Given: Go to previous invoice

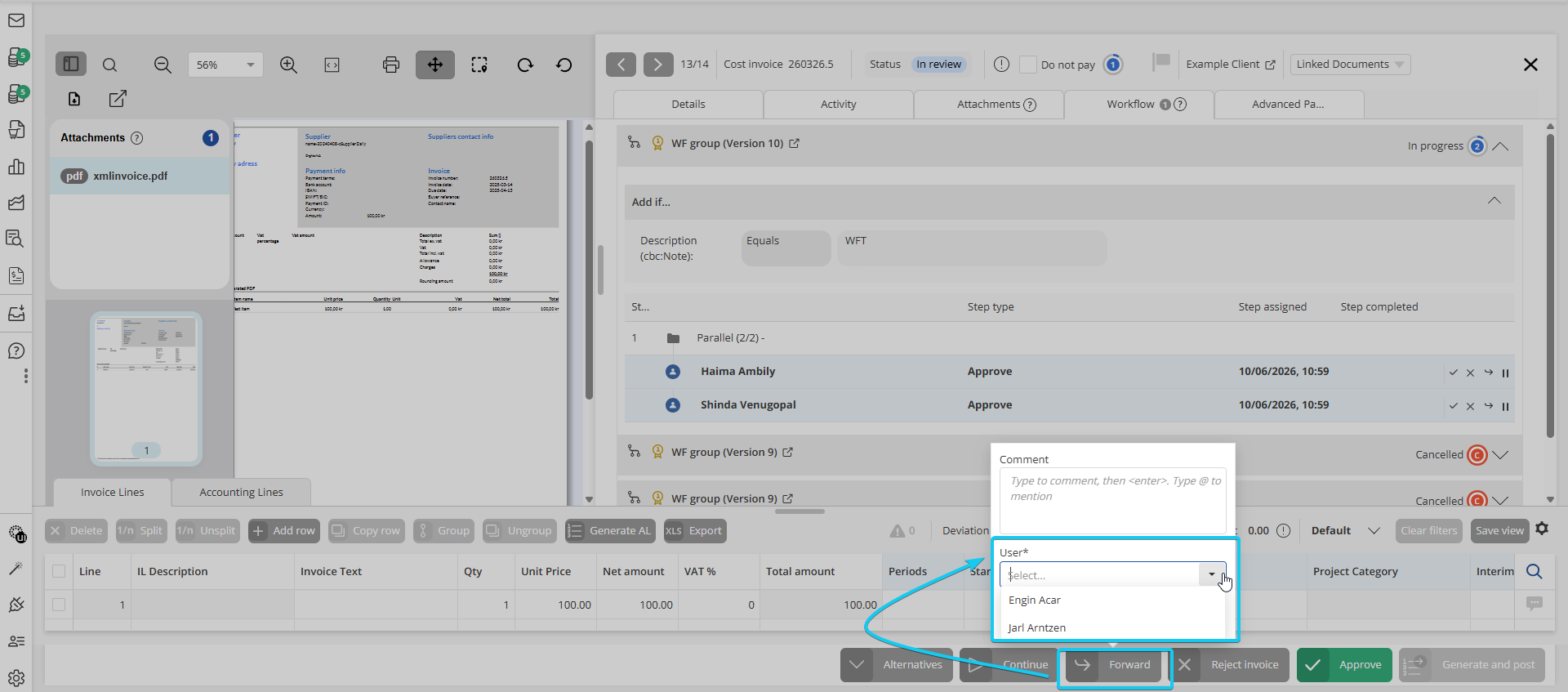Looking at the screenshot, I should (621, 64).
